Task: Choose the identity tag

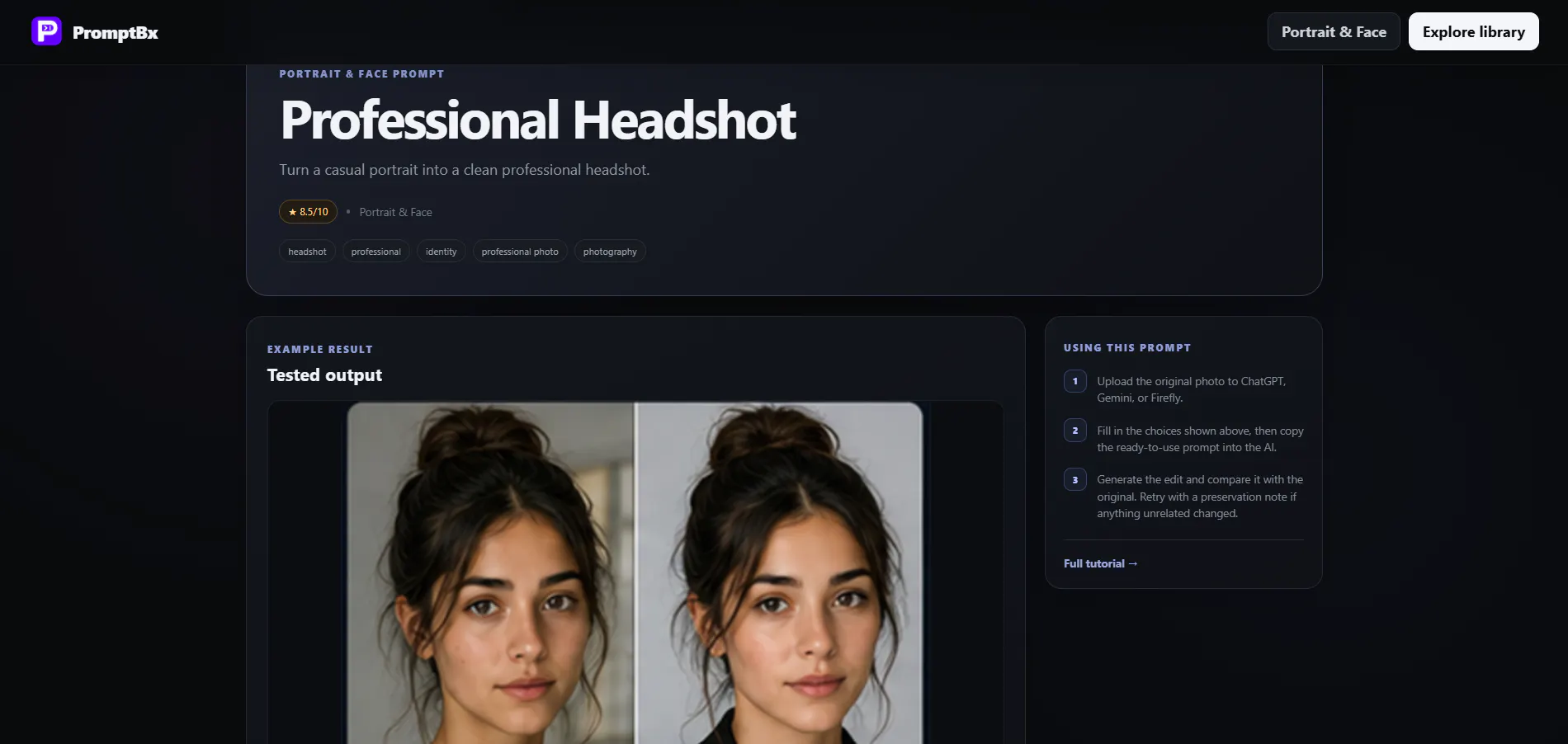Action: click(x=441, y=252)
